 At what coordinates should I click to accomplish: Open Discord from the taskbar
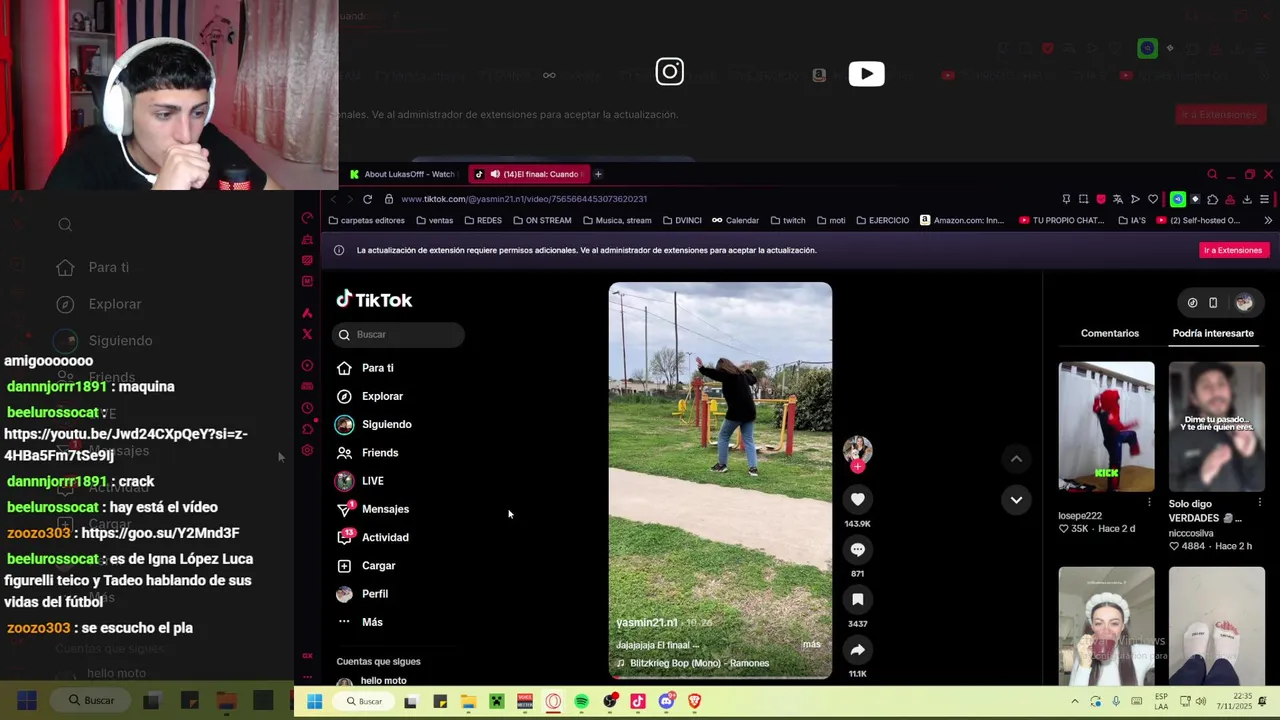point(666,702)
